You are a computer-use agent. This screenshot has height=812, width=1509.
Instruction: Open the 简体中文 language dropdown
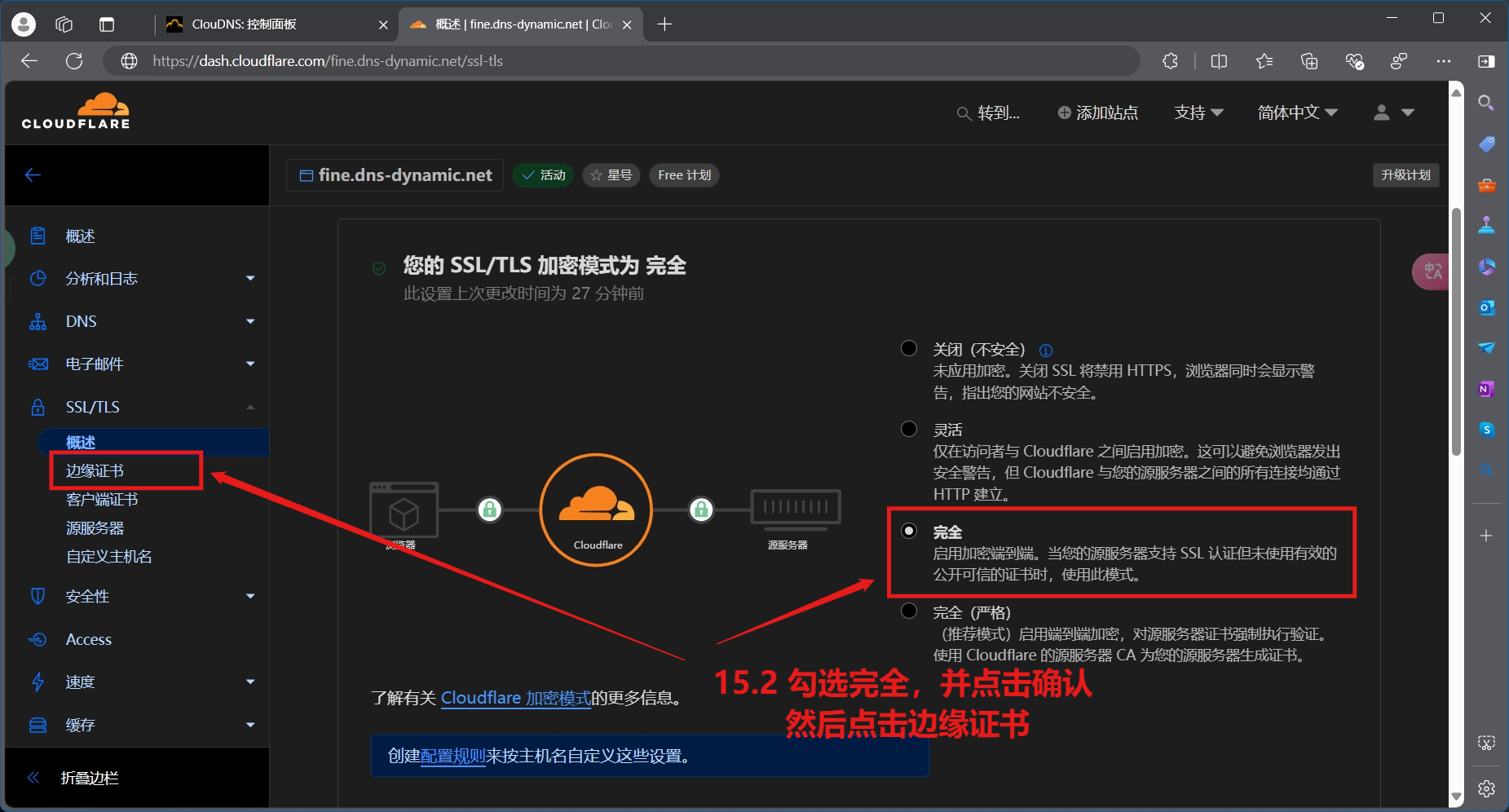tap(1297, 113)
